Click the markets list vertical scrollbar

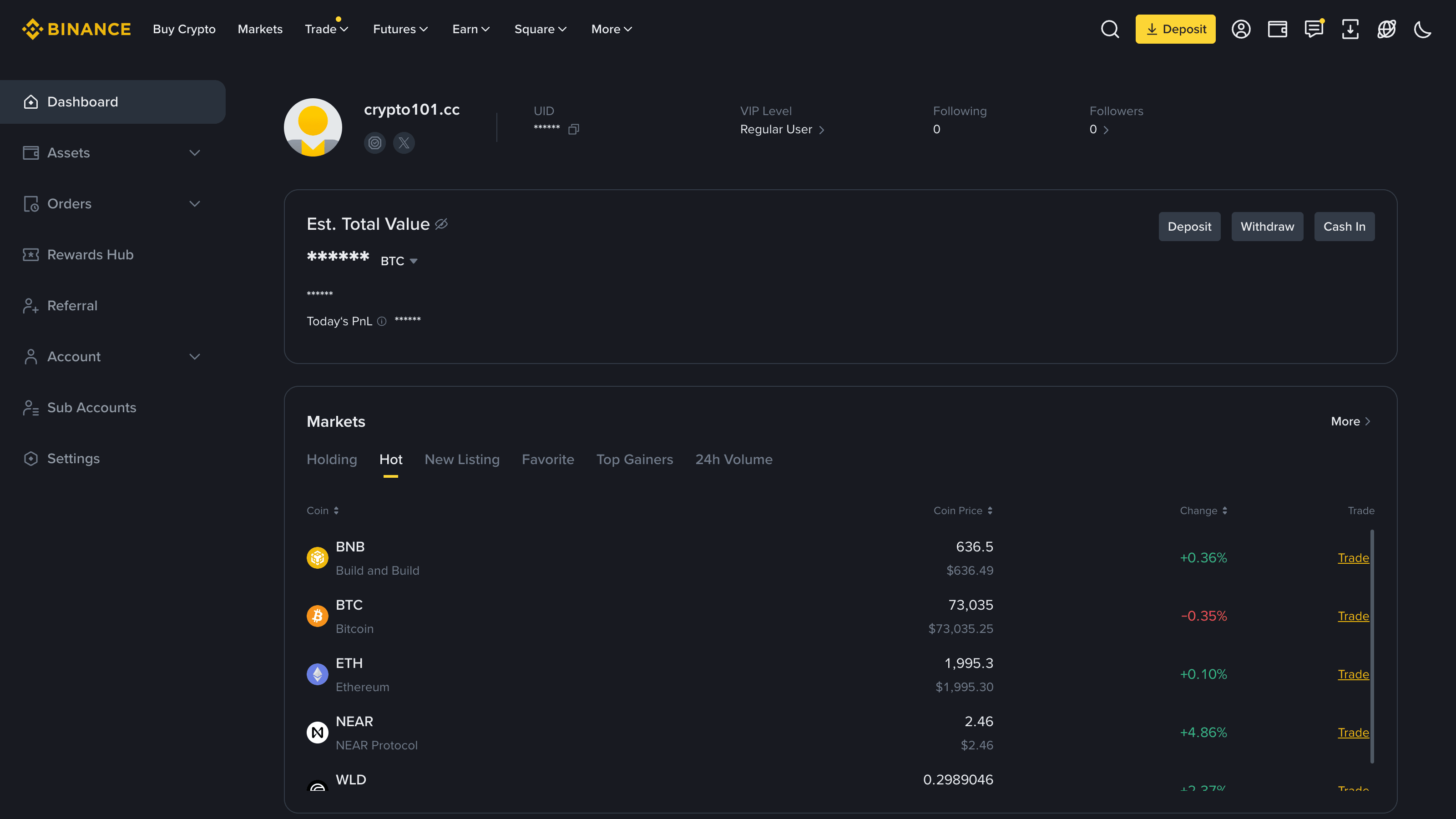click(x=1372, y=646)
